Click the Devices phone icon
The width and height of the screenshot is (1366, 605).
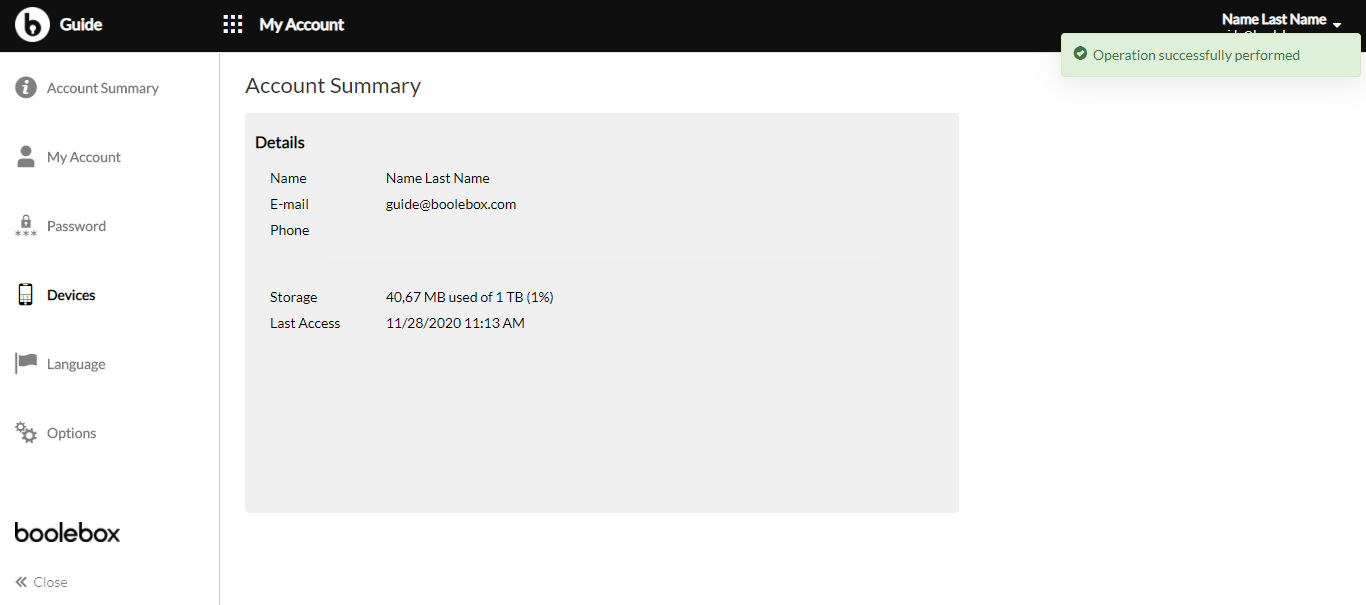[26, 295]
